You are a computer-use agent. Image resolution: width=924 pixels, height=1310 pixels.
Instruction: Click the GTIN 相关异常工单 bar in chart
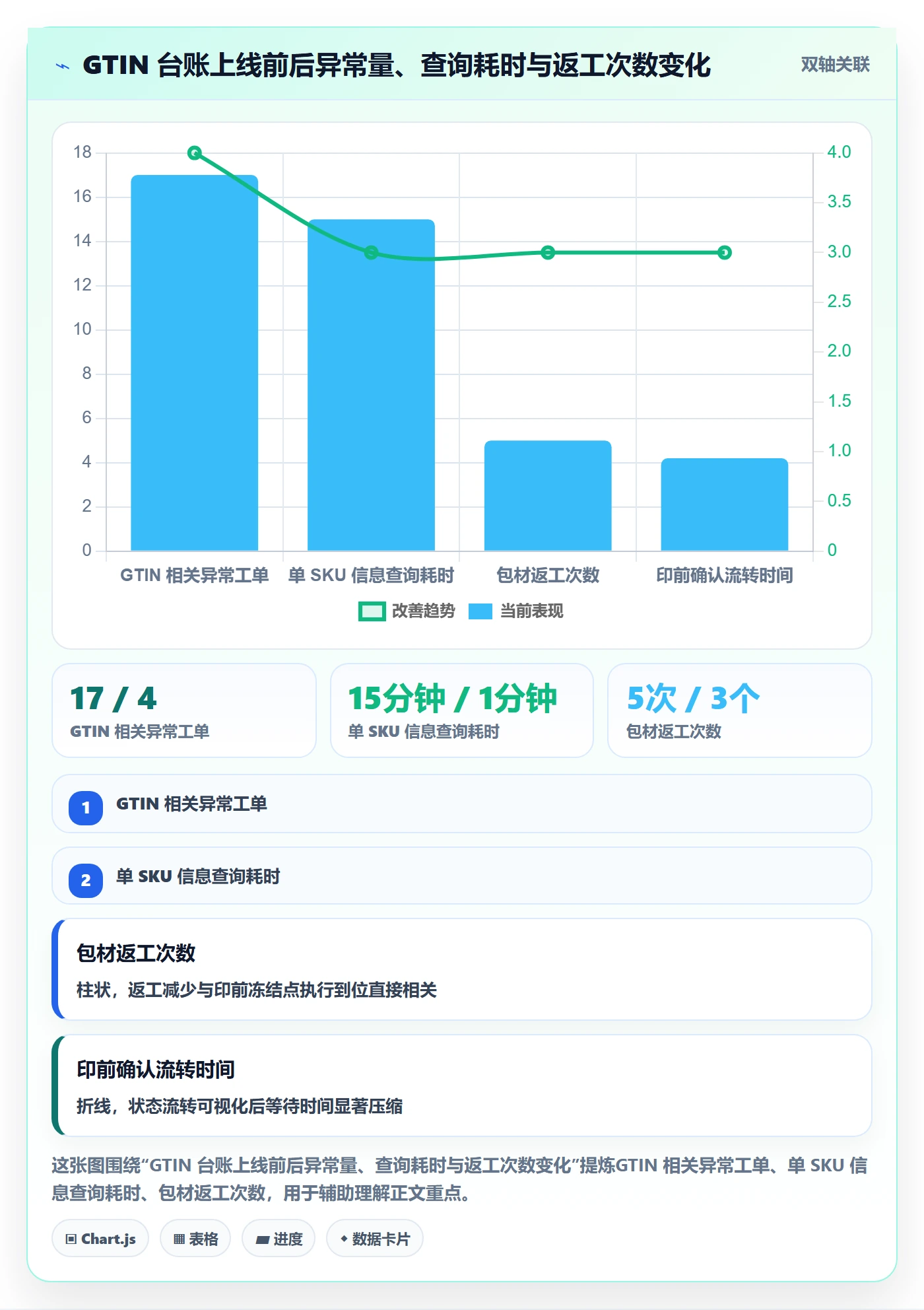(195, 362)
